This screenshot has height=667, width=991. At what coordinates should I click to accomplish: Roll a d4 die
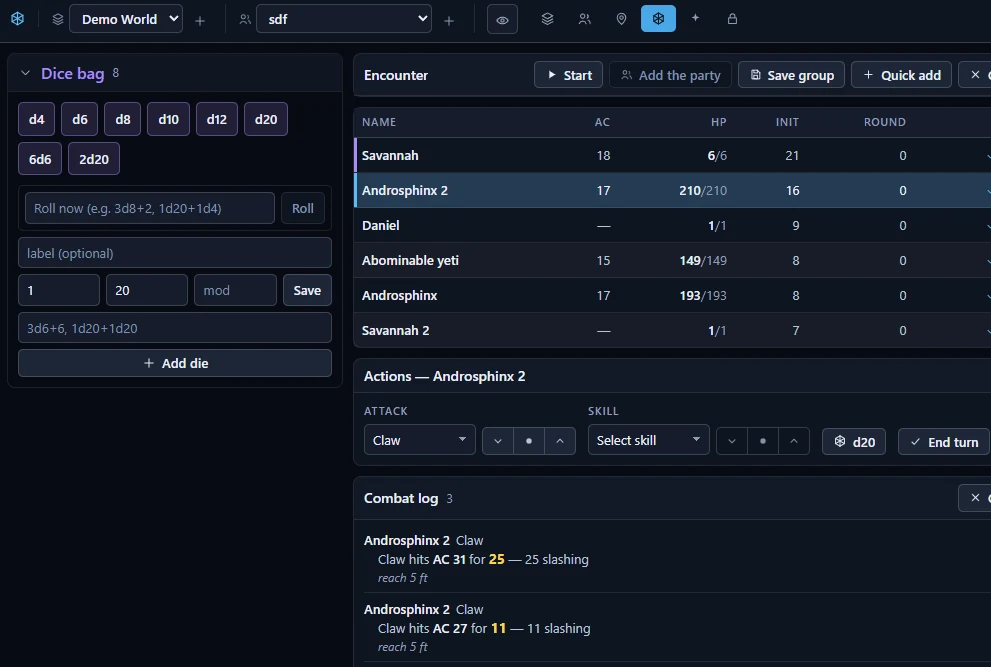point(37,119)
